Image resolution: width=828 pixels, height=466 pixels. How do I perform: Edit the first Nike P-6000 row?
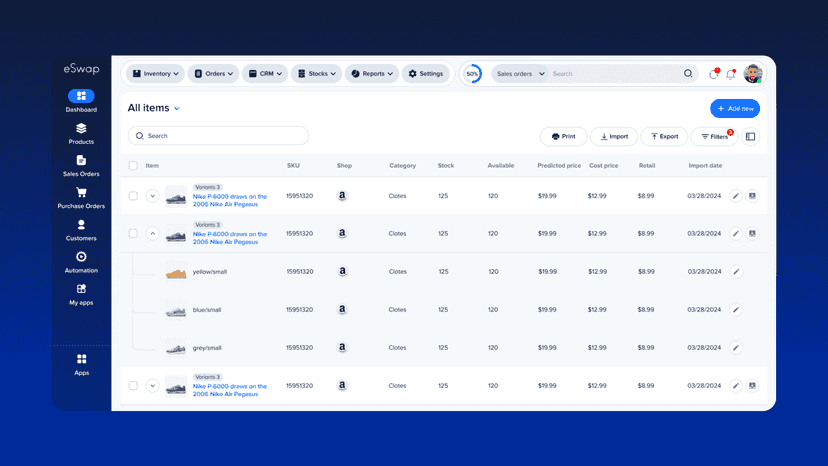click(x=736, y=196)
